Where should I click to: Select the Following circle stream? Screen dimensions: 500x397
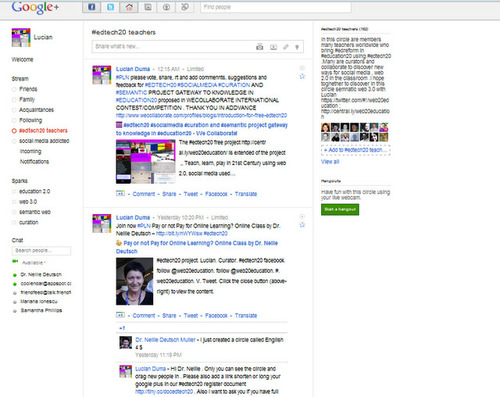31,120
